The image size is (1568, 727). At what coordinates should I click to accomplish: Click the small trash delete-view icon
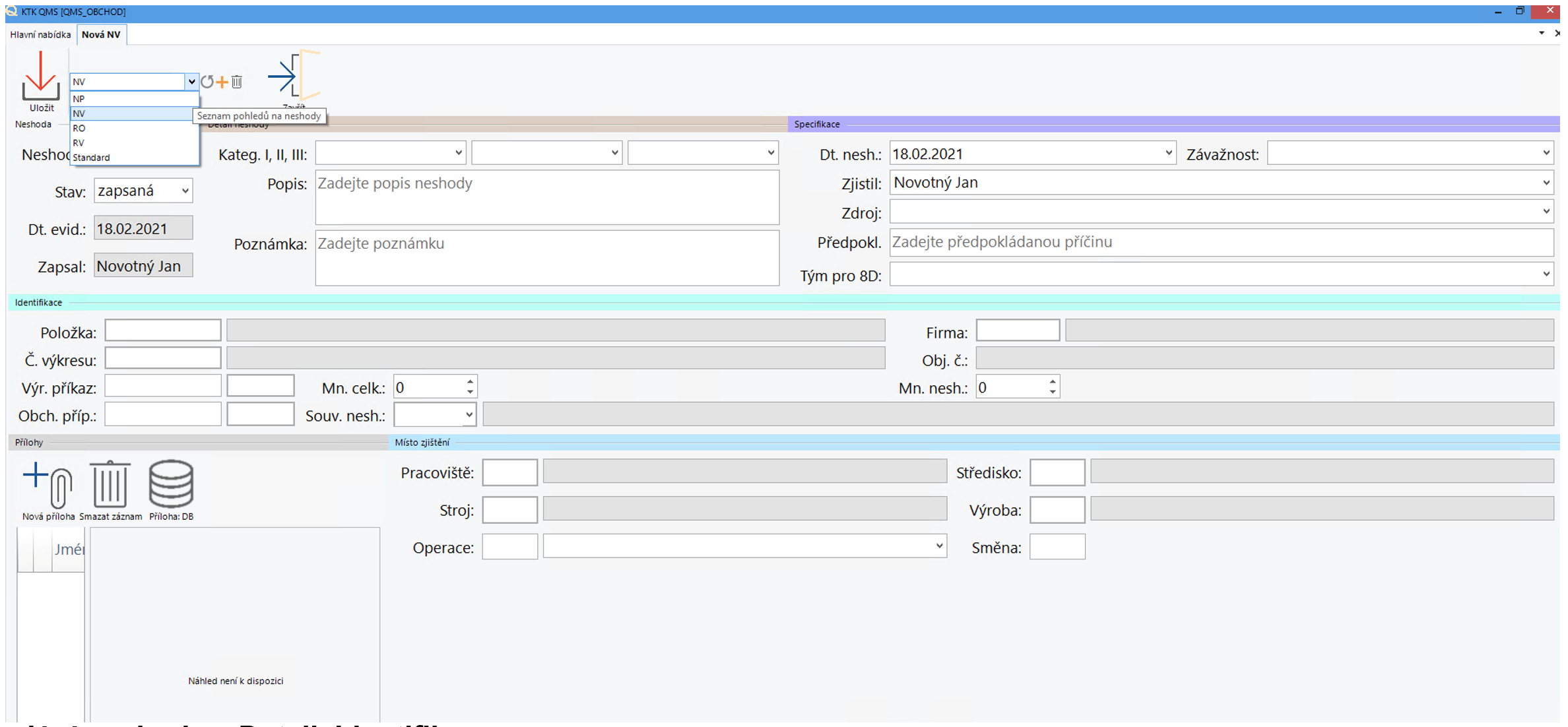pyautogui.click(x=237, y=81)
